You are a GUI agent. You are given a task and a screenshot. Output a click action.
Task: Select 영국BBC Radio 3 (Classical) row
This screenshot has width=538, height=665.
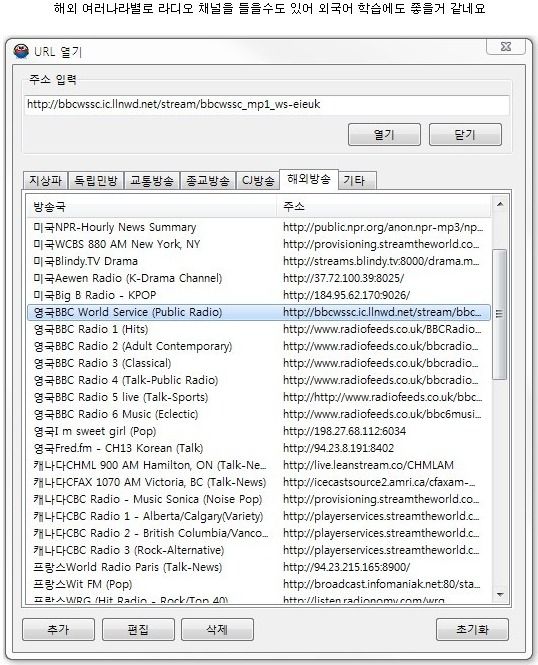[259, 363]
